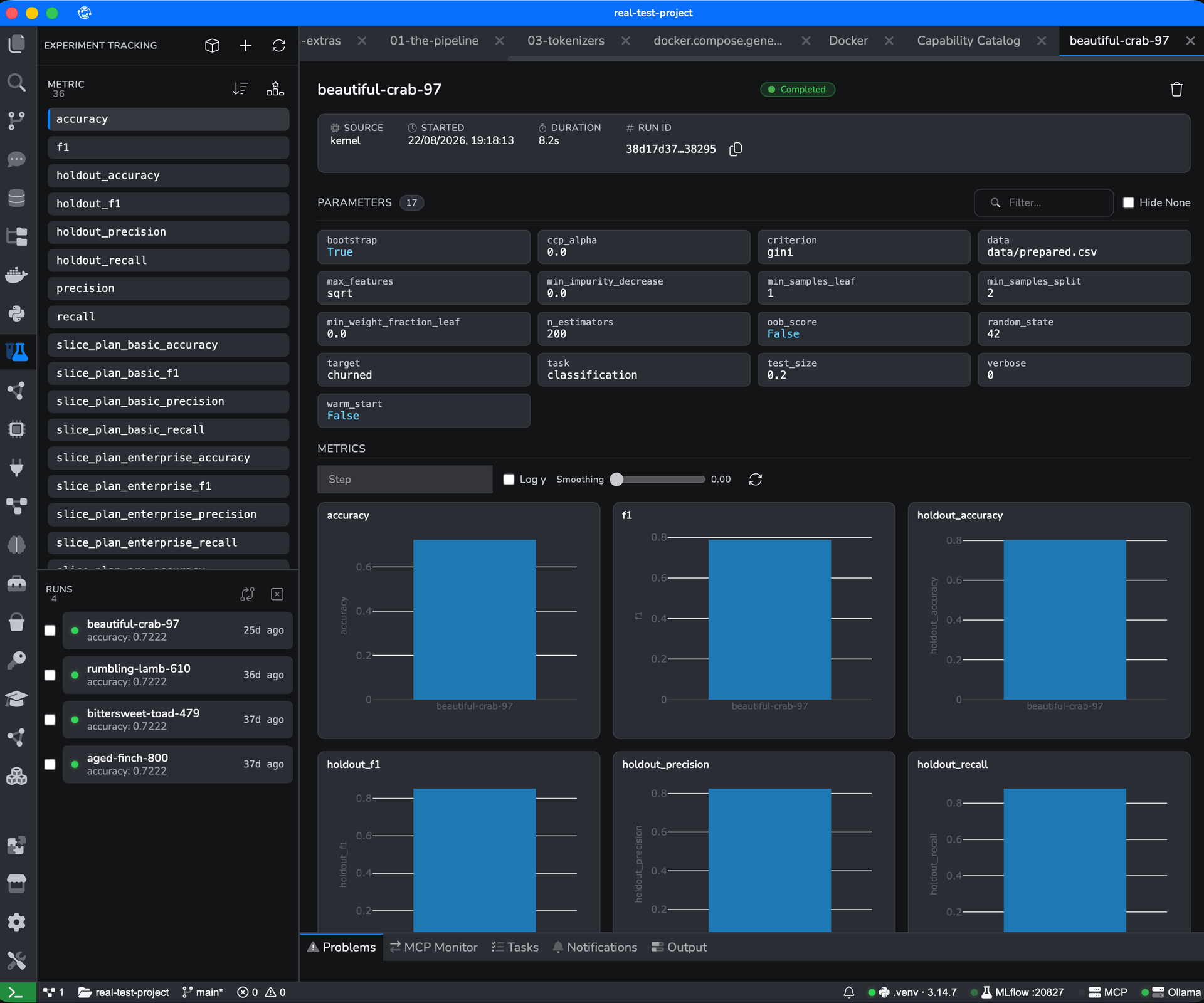The image size is (1204, 1003).
Task: Select the f1 metric in list
Action: click(x=168, y=147)
